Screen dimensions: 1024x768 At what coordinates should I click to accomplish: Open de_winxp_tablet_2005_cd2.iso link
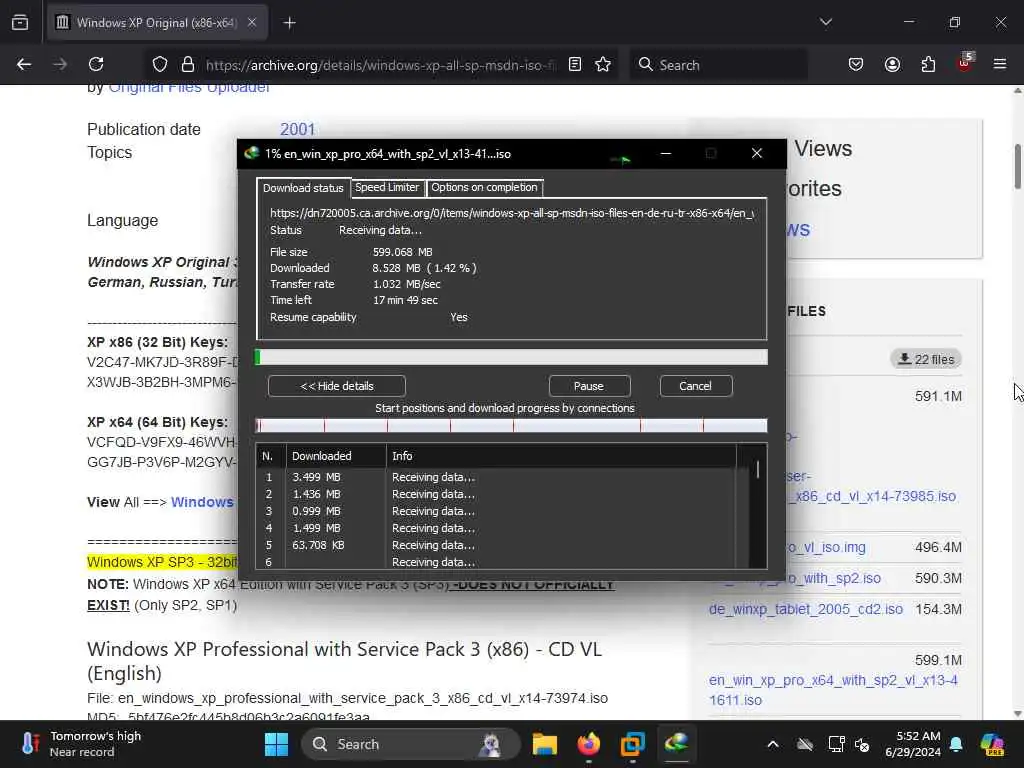[806, 609]
